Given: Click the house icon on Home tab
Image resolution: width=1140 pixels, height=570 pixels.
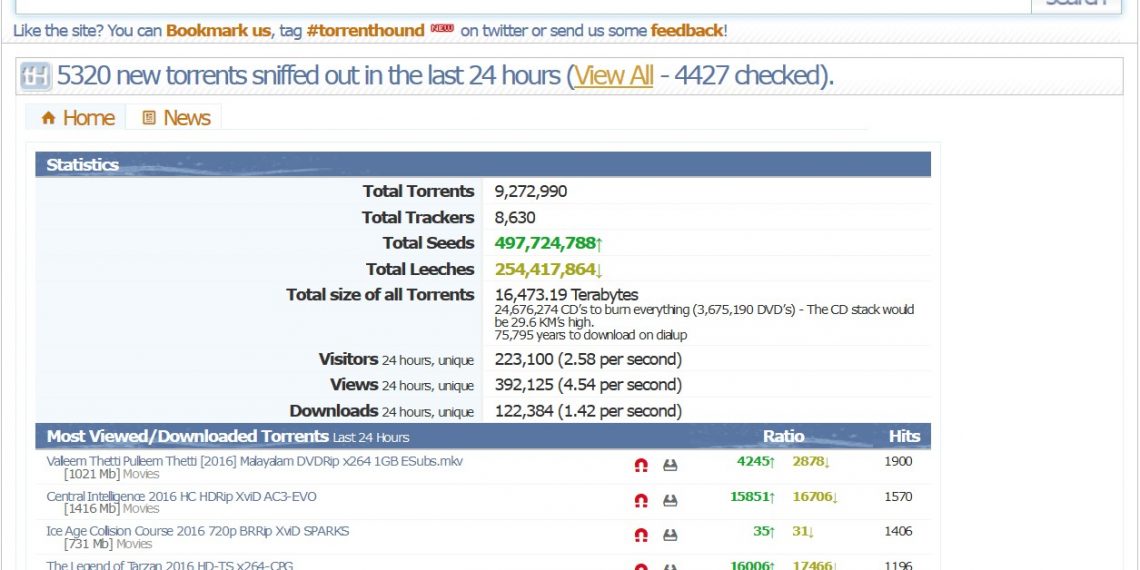Looking at the screenshot, I should coord(49,118).
